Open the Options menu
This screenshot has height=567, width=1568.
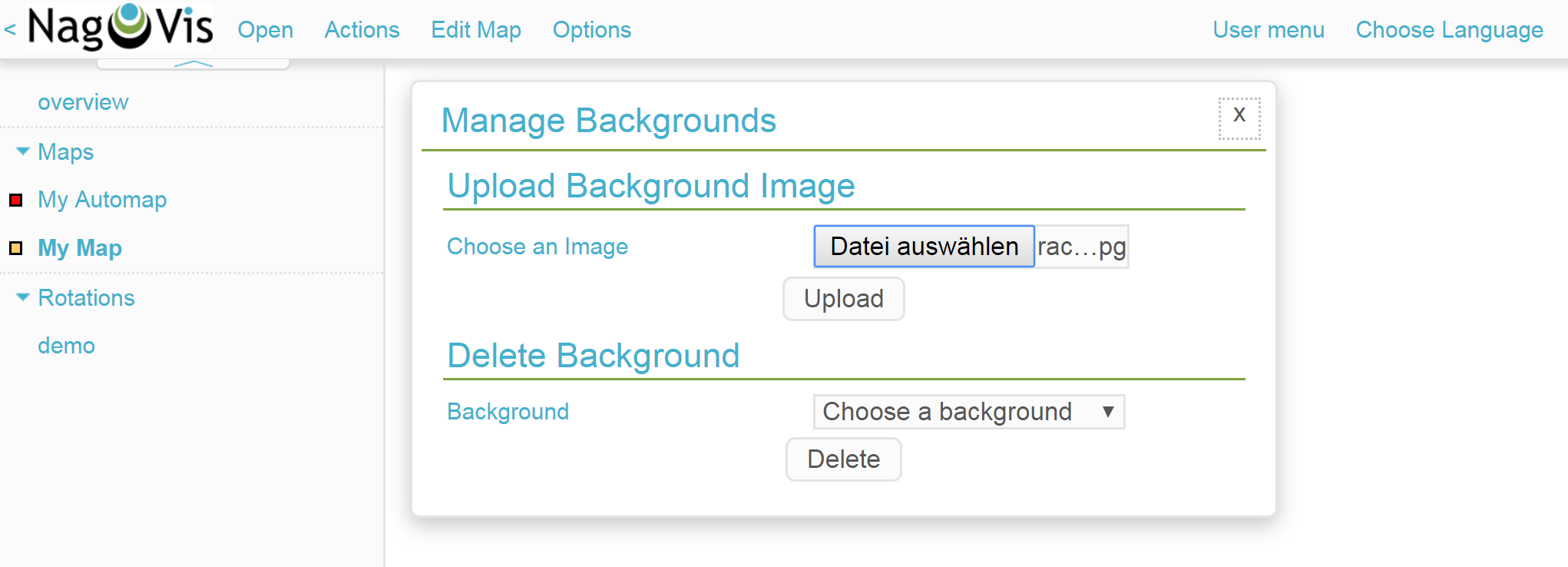tap(592, 30)
